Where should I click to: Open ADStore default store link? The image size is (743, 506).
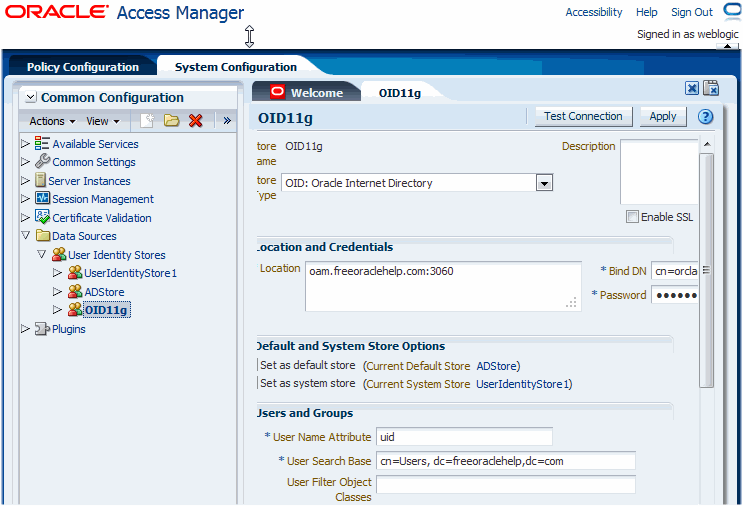click(496, 366)
